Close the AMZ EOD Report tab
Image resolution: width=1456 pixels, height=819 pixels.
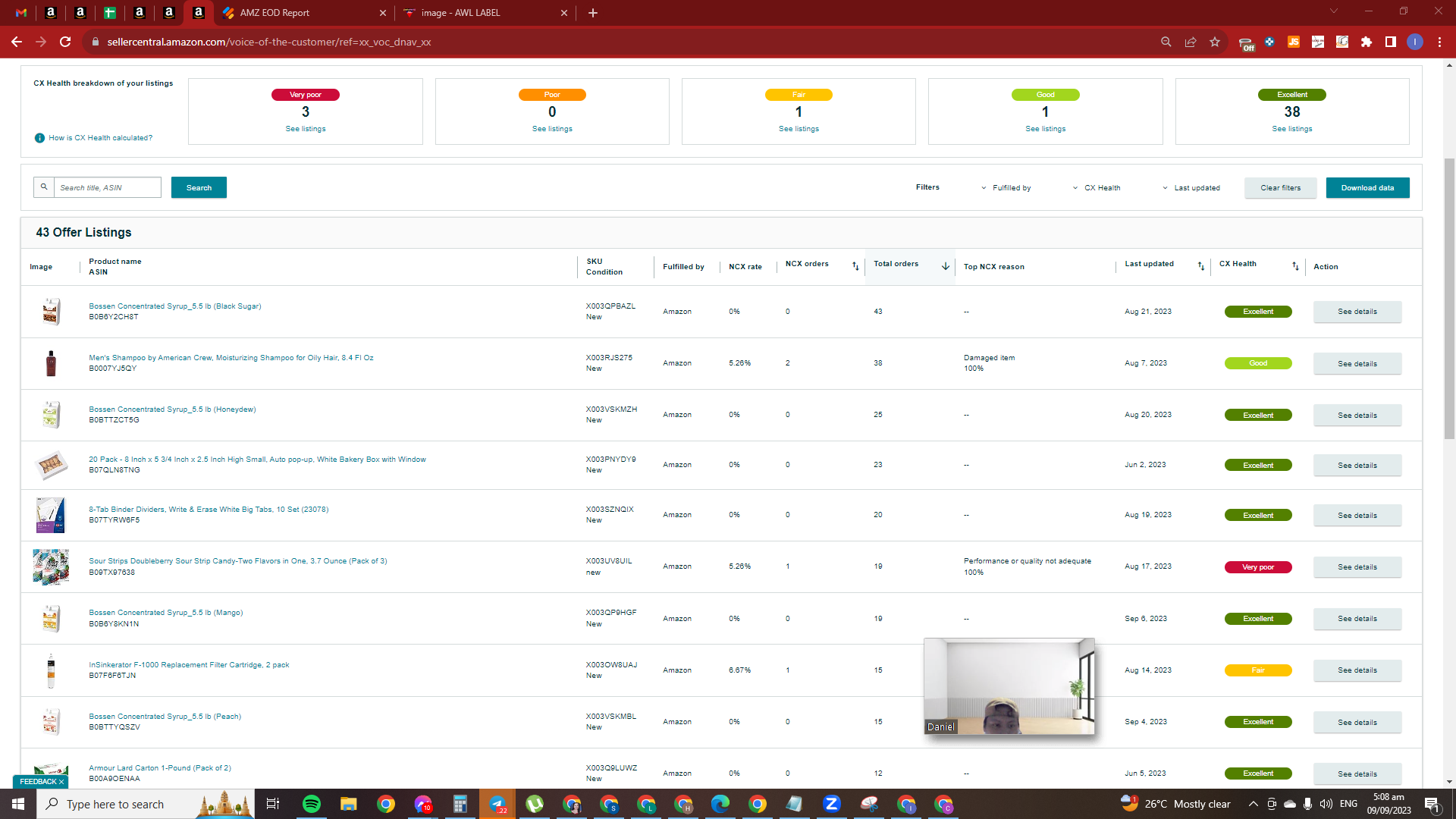click(x=382, y=13)
